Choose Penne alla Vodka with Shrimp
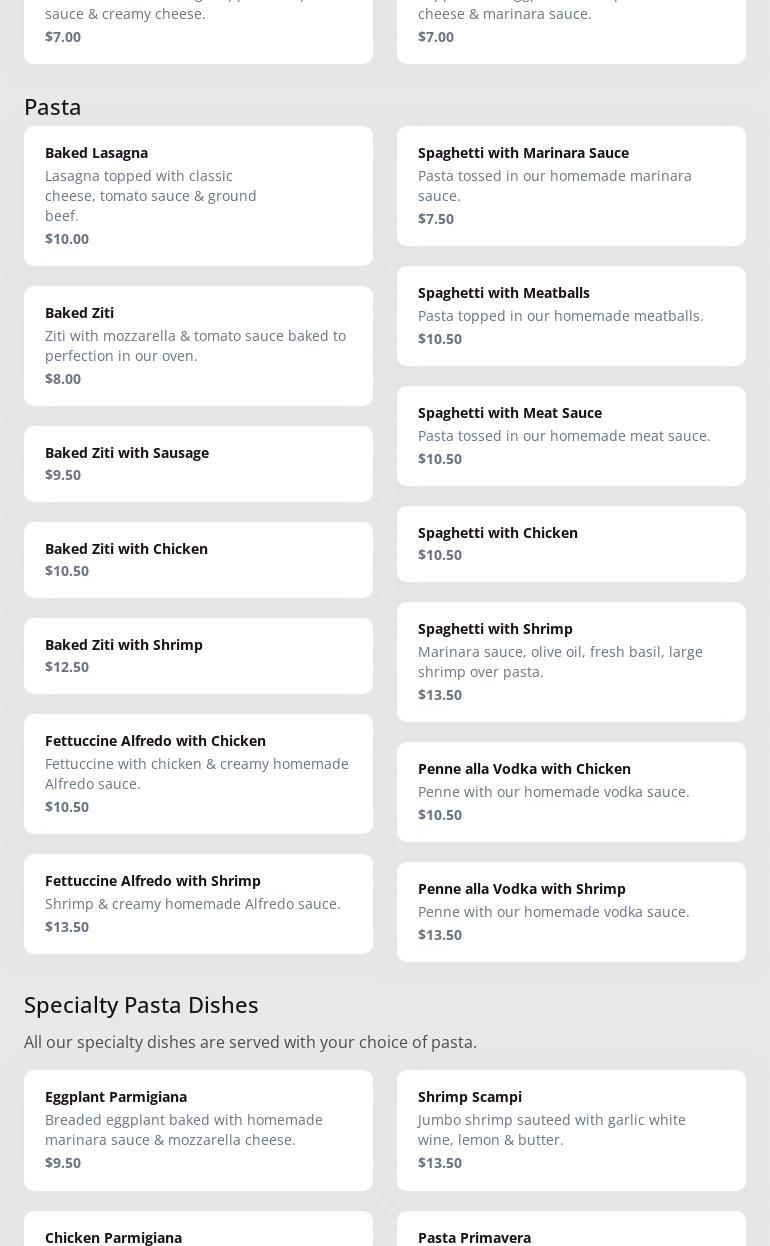770x1246 pixels. [571, 911]
